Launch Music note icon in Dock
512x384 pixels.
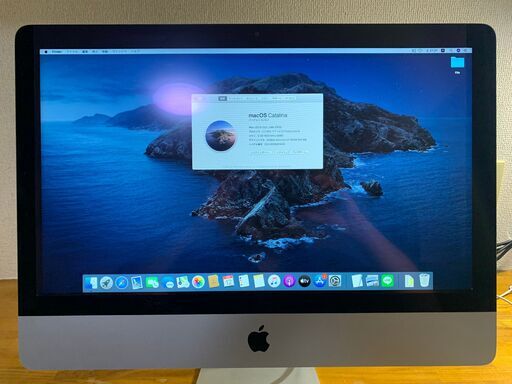274,281
